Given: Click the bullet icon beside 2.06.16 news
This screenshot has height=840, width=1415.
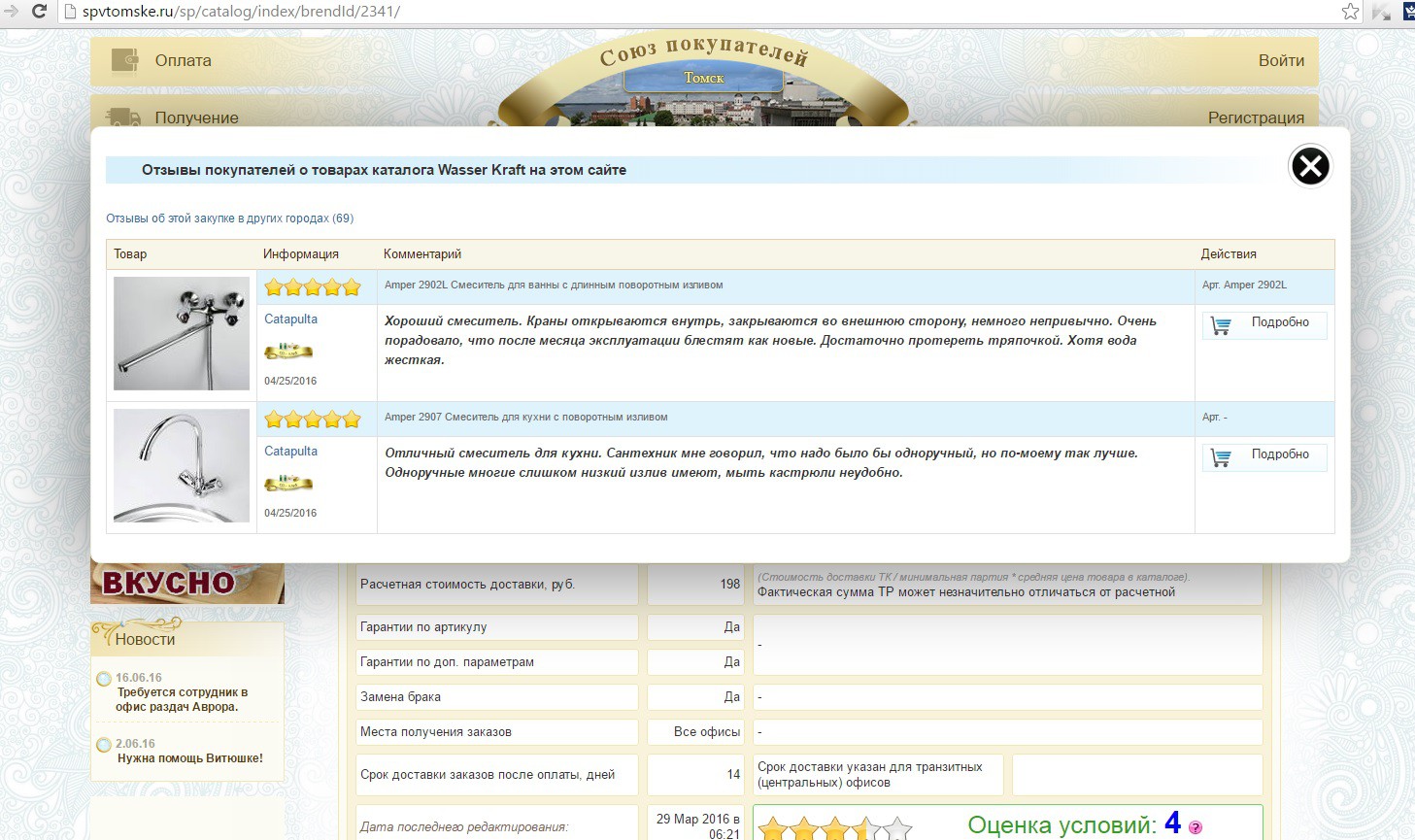Looking at the screenshot, I should [x=104, y=745].
